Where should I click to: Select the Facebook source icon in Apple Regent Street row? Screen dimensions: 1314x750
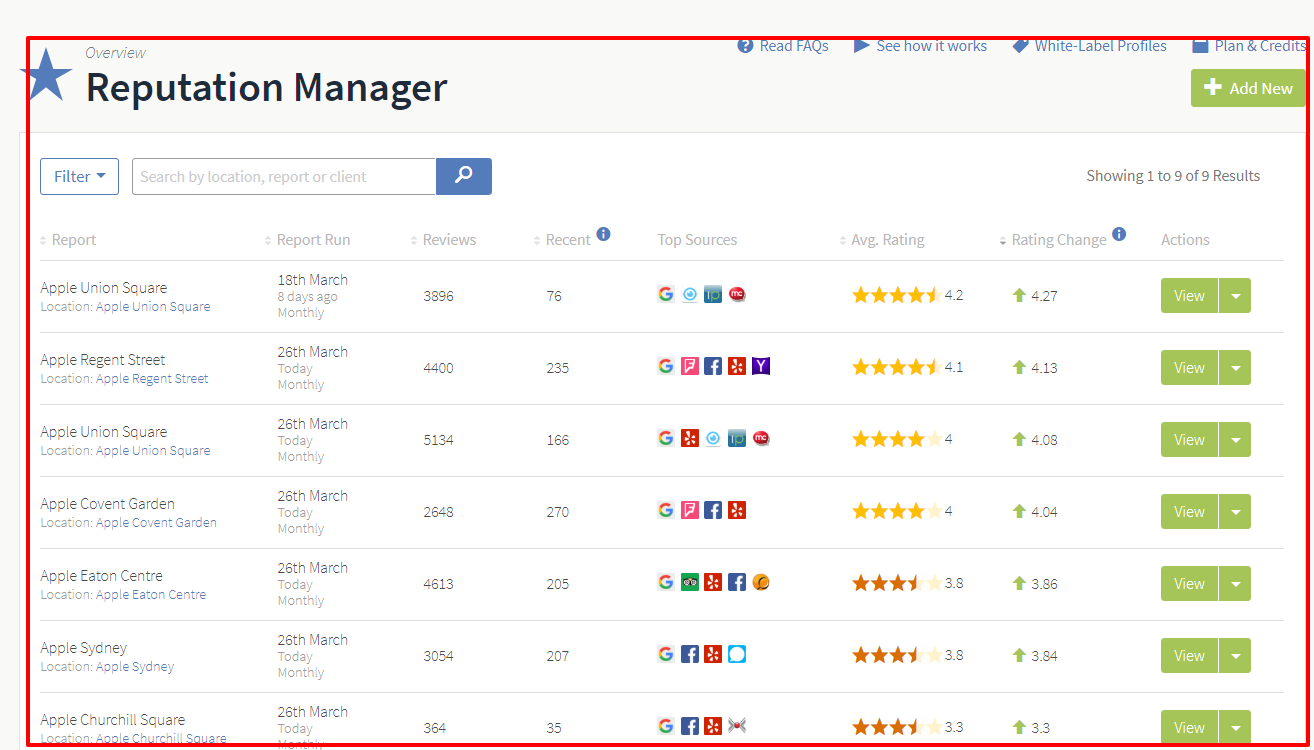pyautogui.click(x=713, y=366)
